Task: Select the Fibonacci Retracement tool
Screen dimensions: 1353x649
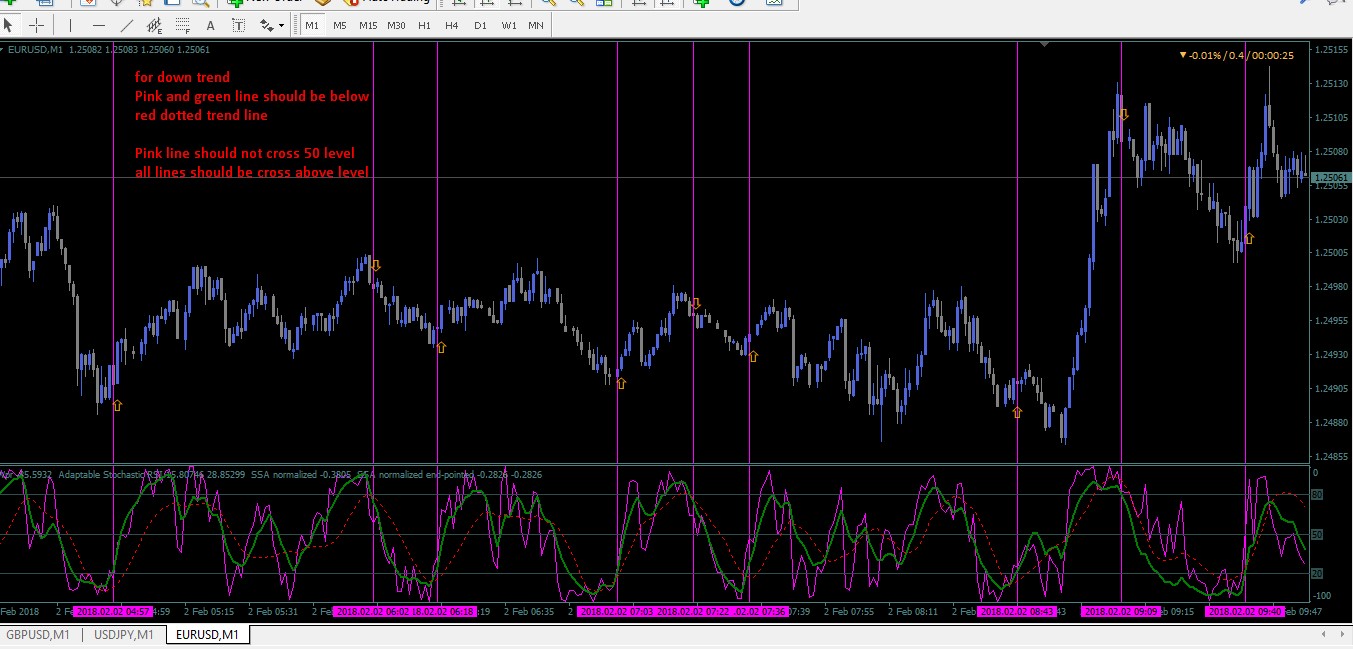Action: coord(182,25)
